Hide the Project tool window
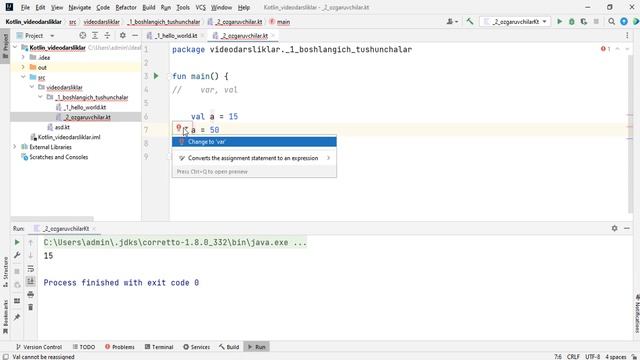 click(135, 36)
